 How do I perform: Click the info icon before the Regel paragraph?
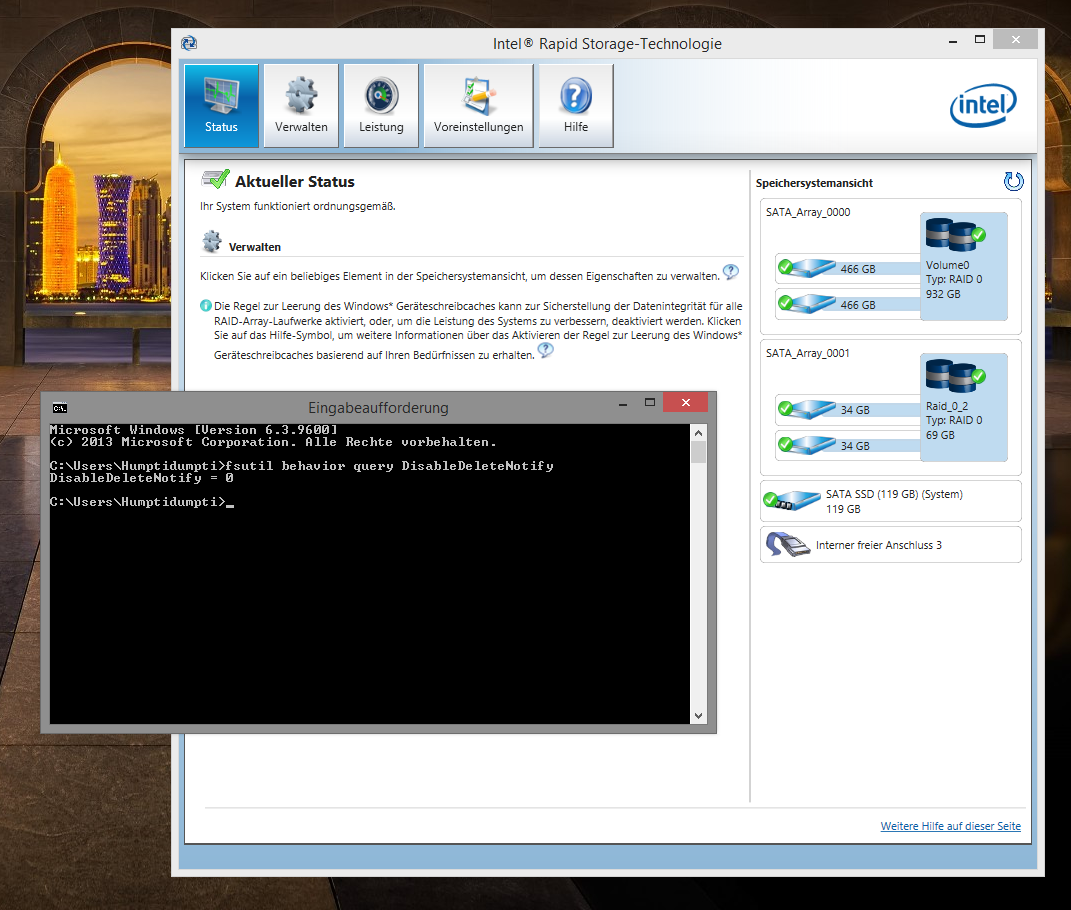[206, 305]
